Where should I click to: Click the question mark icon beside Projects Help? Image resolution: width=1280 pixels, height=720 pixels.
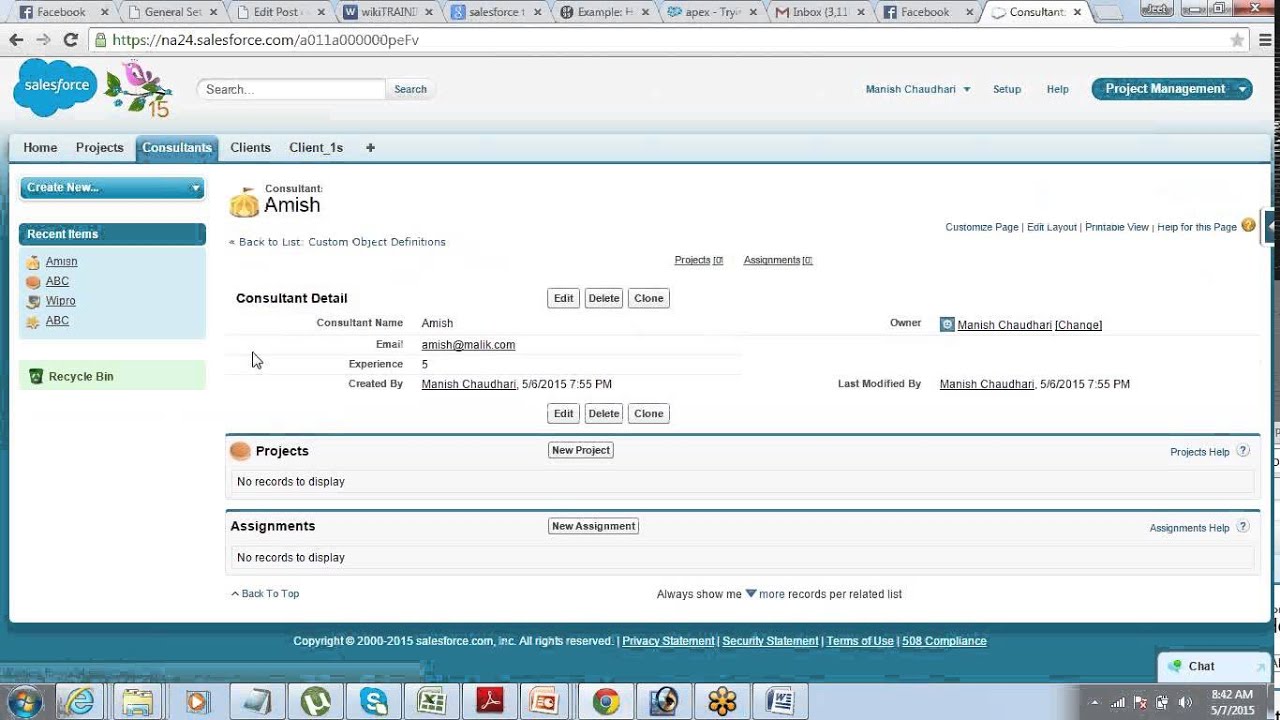tap(1243, 451)
